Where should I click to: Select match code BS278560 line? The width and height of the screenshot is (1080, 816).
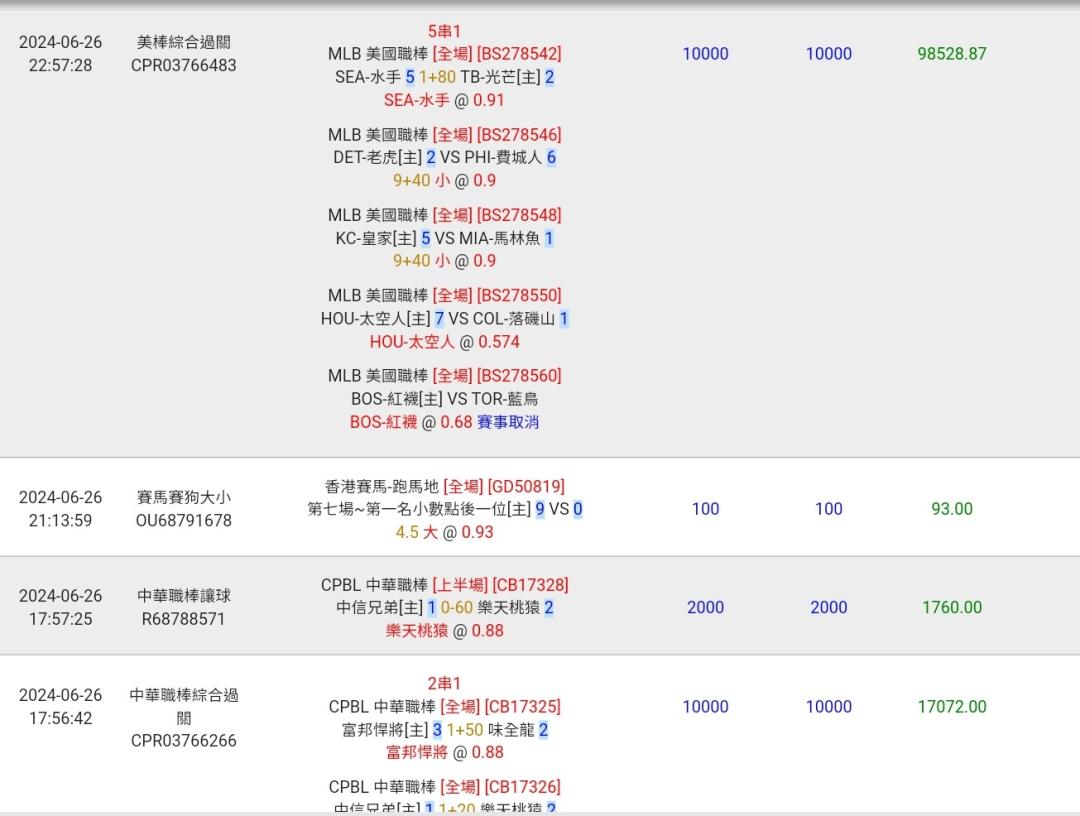pos(444,376)
